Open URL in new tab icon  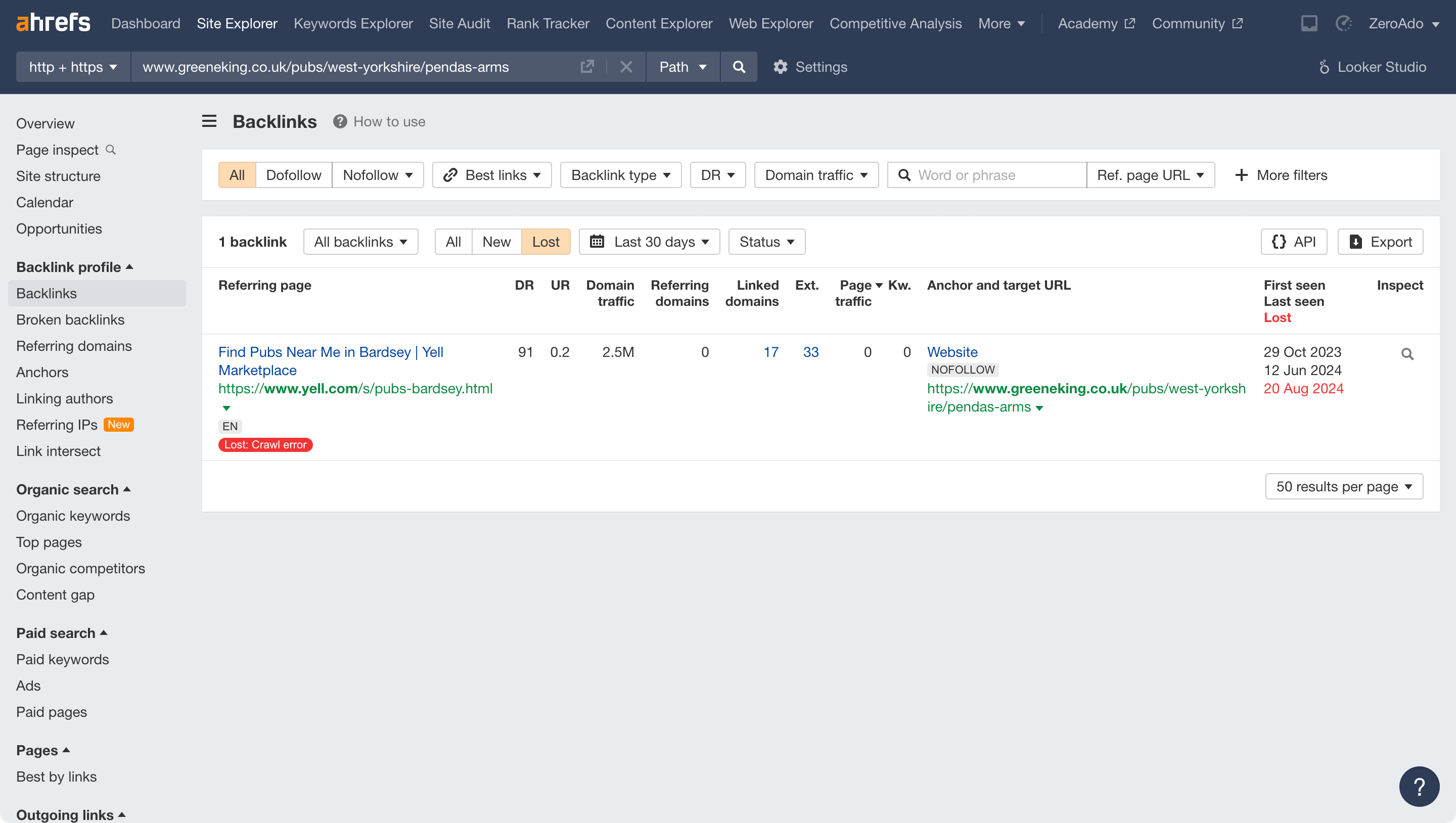(587, 67)
